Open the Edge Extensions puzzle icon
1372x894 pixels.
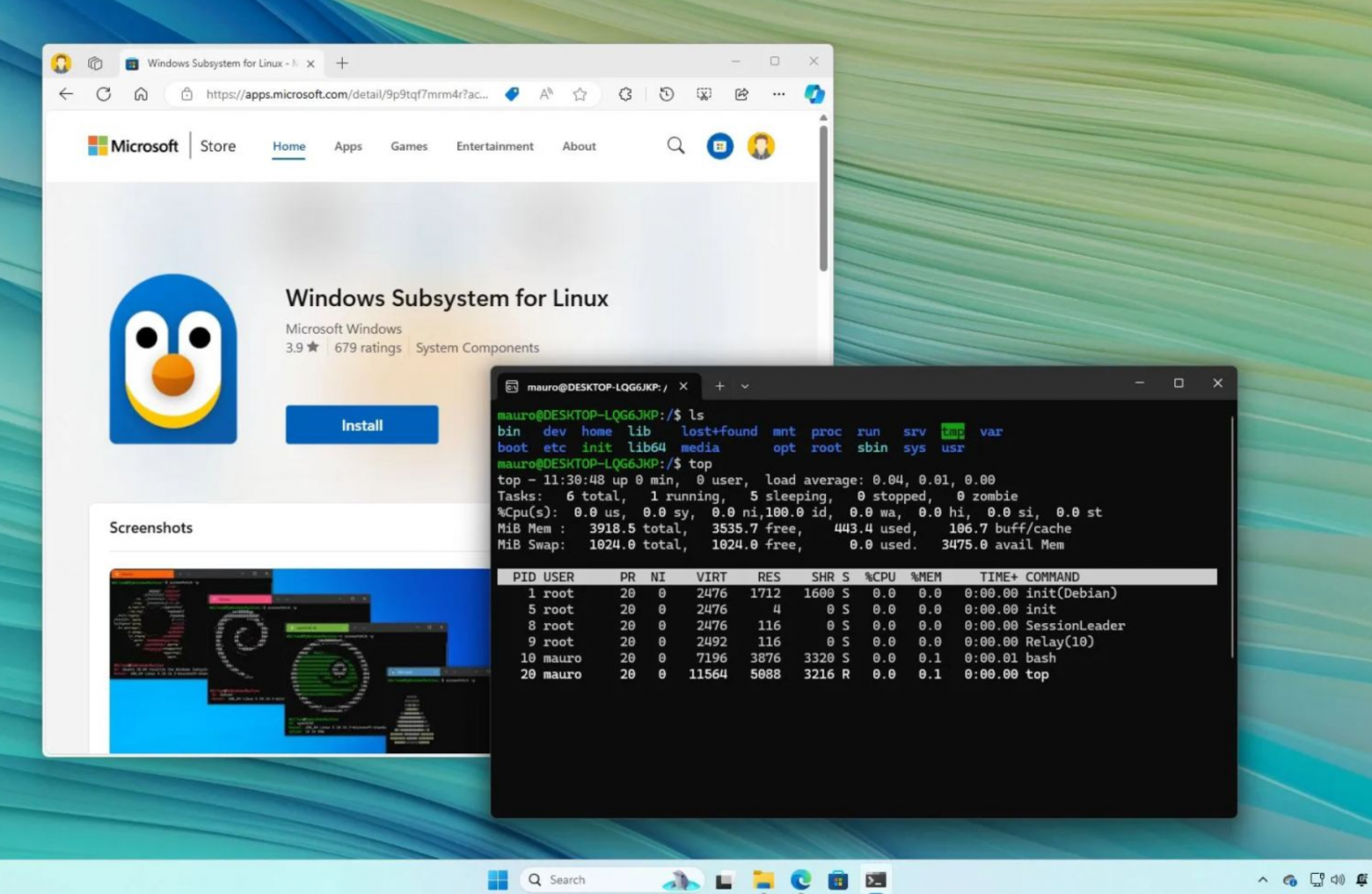coord(625,94)
